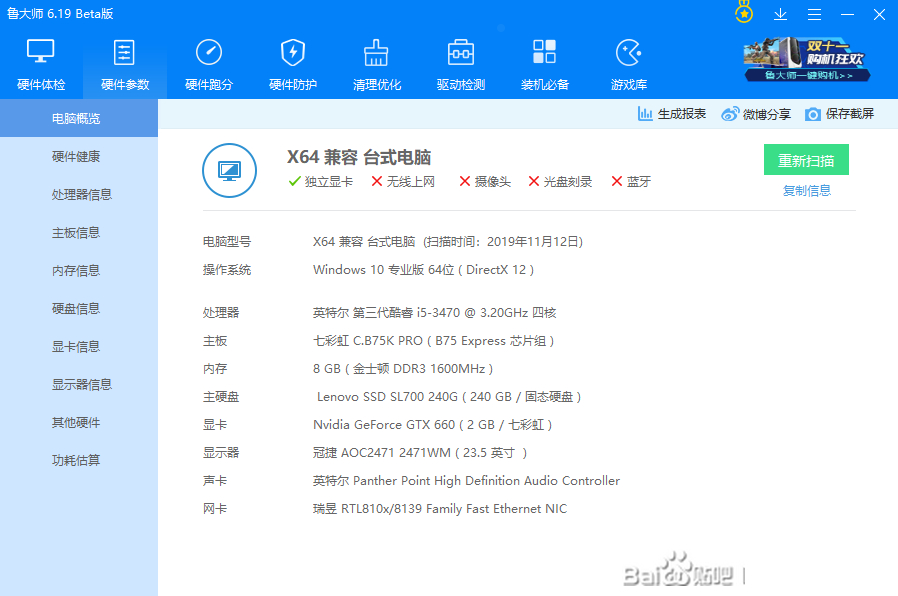Viewport: 898px width, 596px height.
Task: Click the Lenovo SSD SL700 240G value
Action: point(449,397)
